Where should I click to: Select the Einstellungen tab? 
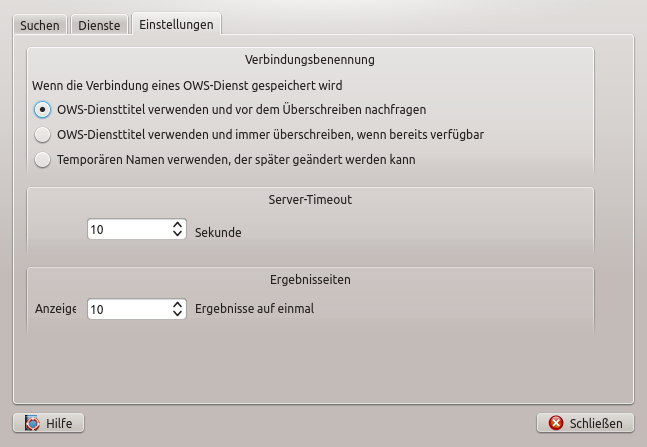click(x=176, y=23)
